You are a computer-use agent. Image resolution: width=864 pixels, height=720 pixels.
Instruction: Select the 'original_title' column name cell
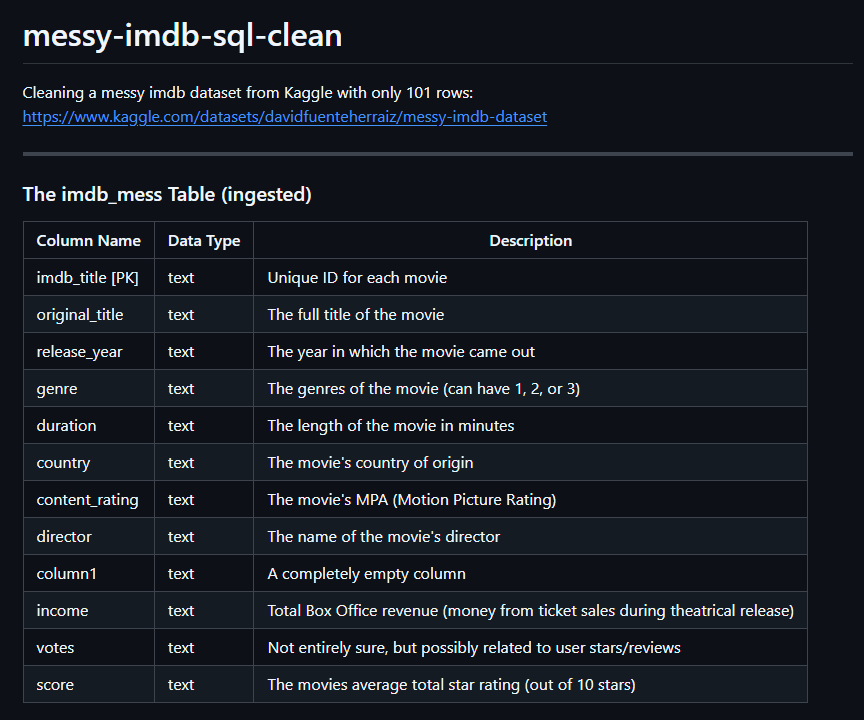click(x=80, y=315)
